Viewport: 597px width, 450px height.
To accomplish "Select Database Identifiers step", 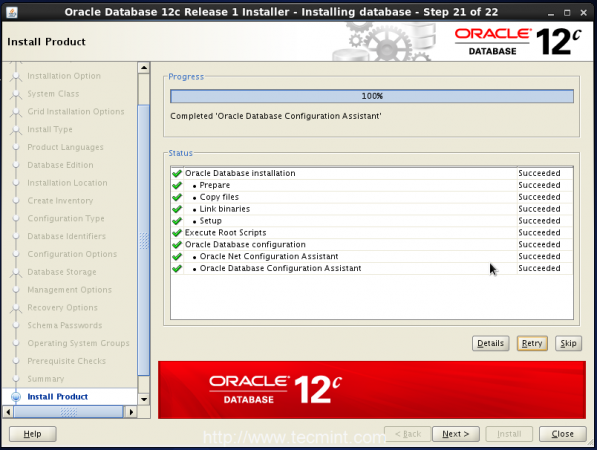I will click(x=67, y=236).
